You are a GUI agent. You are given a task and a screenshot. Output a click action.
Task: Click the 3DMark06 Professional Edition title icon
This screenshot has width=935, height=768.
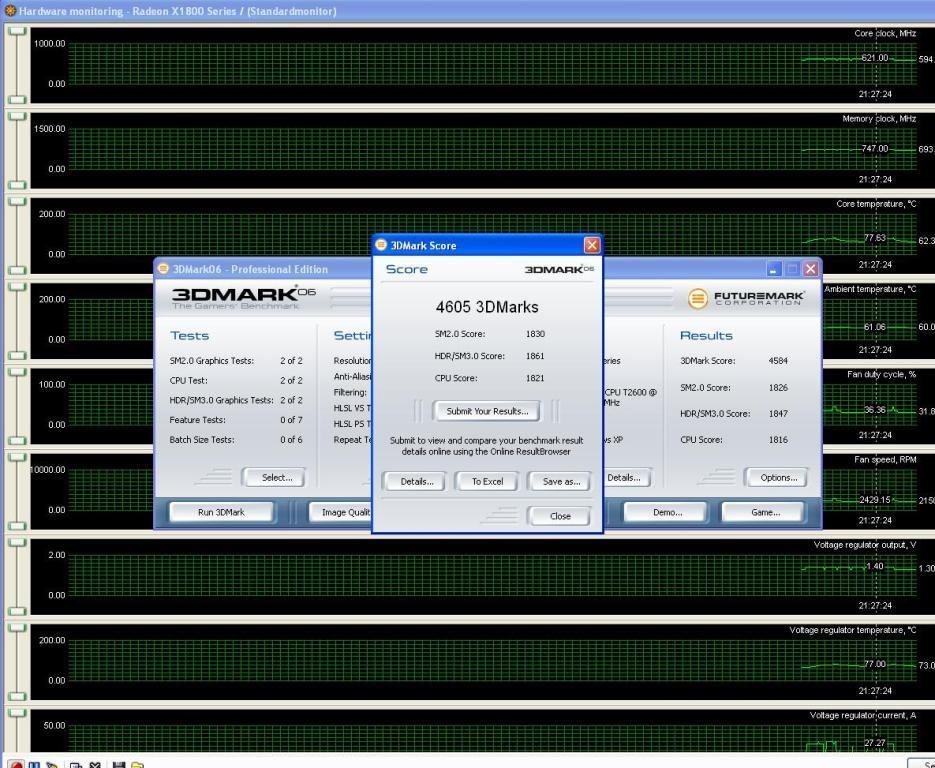tap(163, 268)
